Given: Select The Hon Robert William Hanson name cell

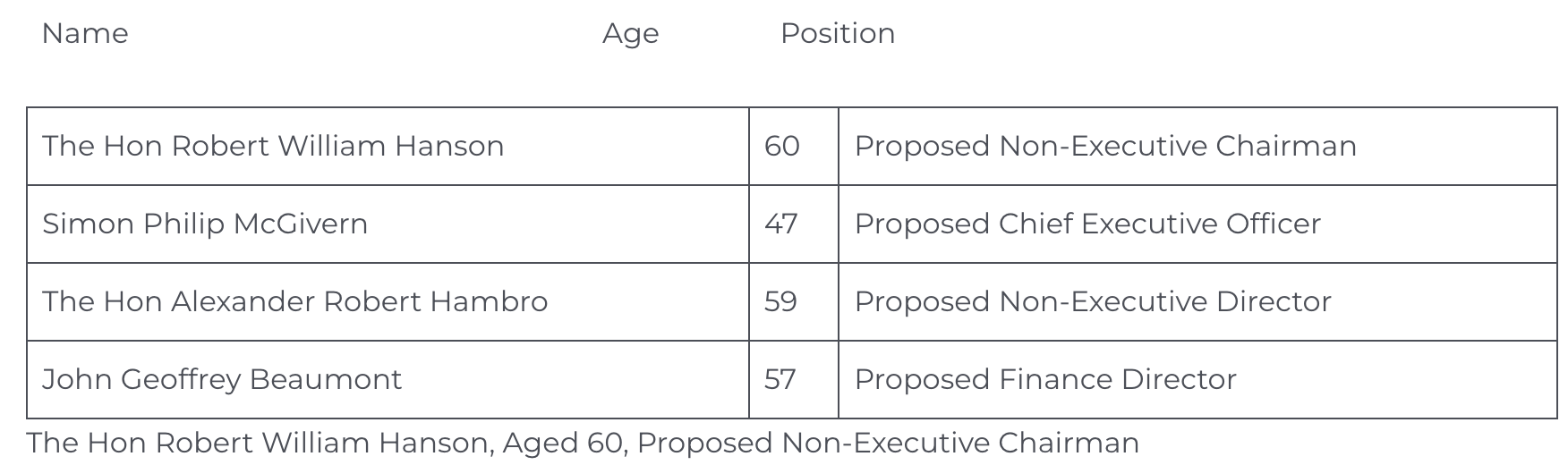Looking at the screenshot, I should coord(273,147).
